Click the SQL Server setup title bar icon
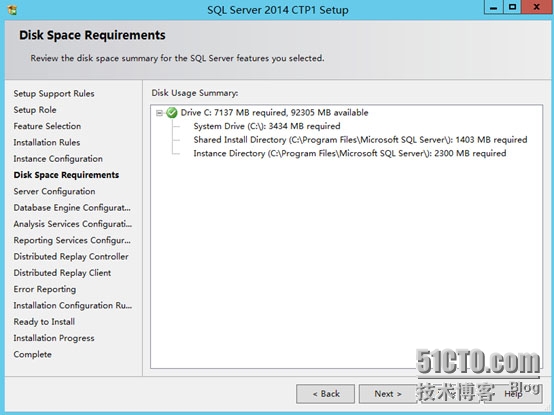 (12, 10)
